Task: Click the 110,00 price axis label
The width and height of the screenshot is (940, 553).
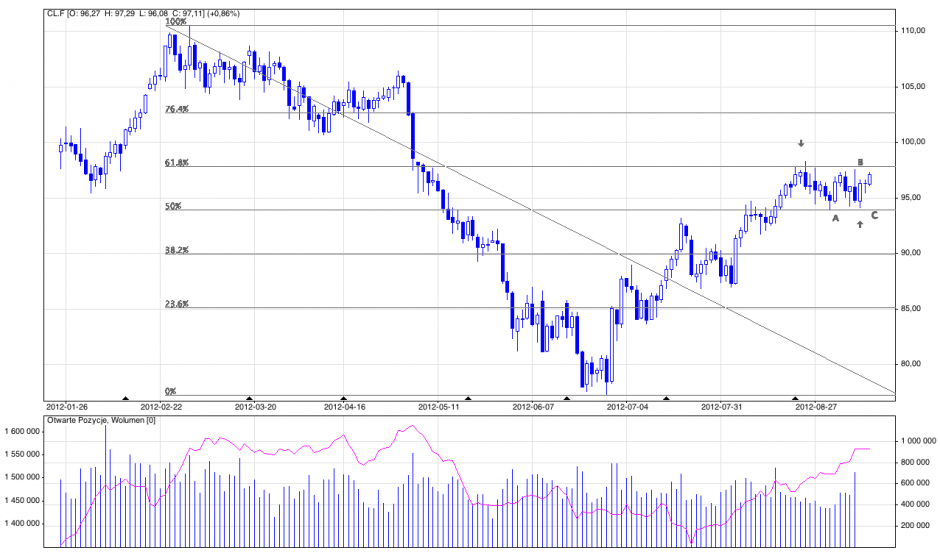Action: click(x=912, y=31)
